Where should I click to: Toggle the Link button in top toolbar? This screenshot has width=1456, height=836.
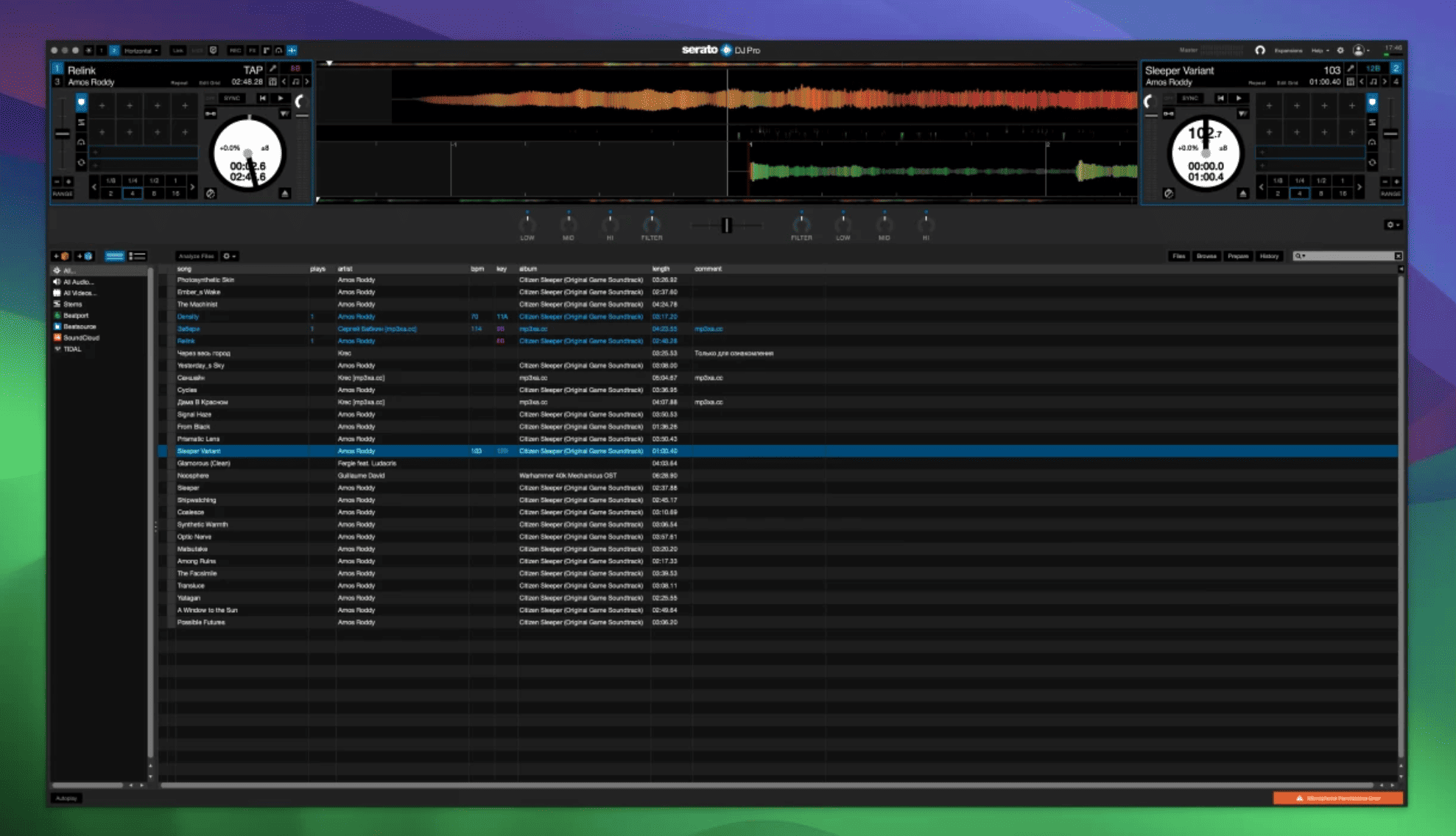point(177,50)
